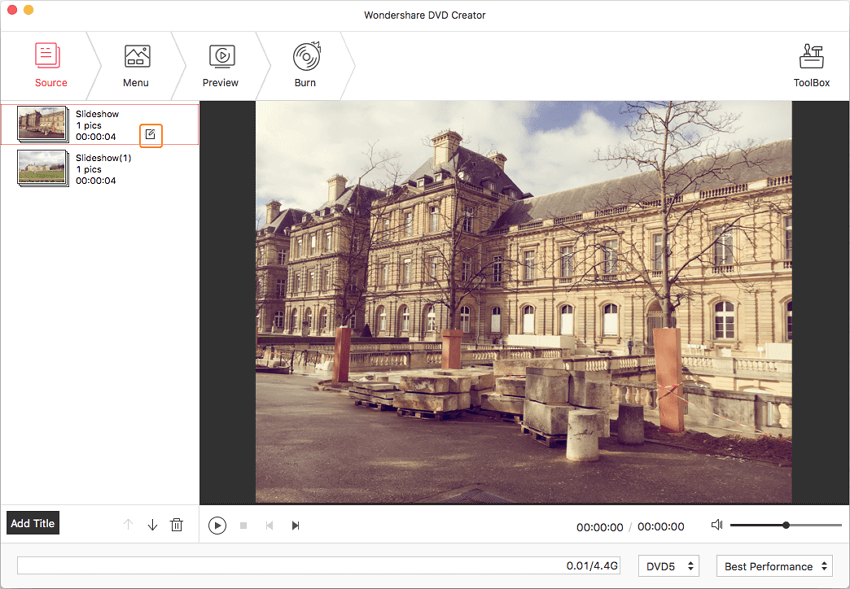Move title up with the up arrow
The image size is (850, 589).
pos(128,525)
